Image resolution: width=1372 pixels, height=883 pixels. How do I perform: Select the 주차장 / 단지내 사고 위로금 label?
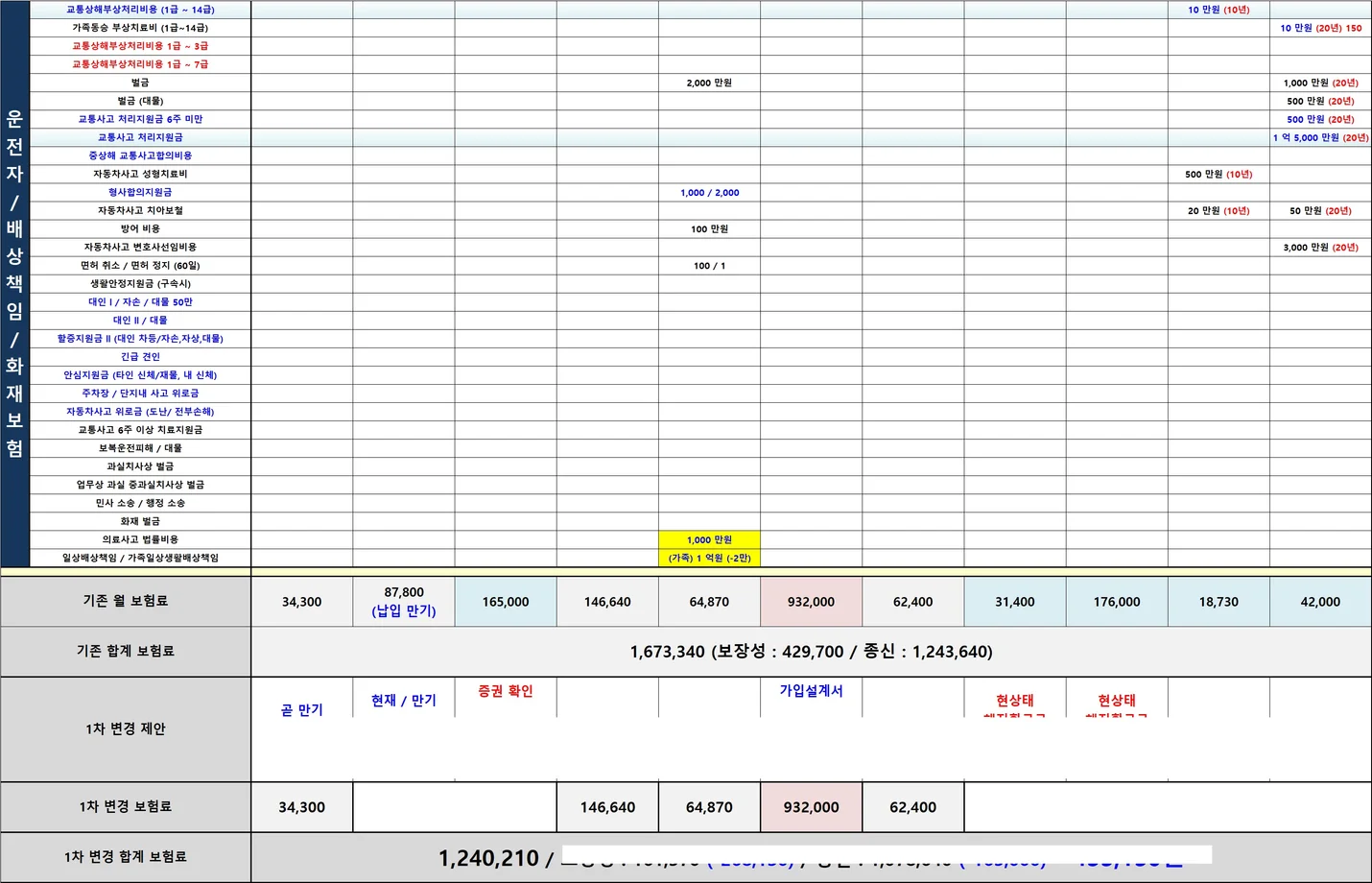click(140, 393)
